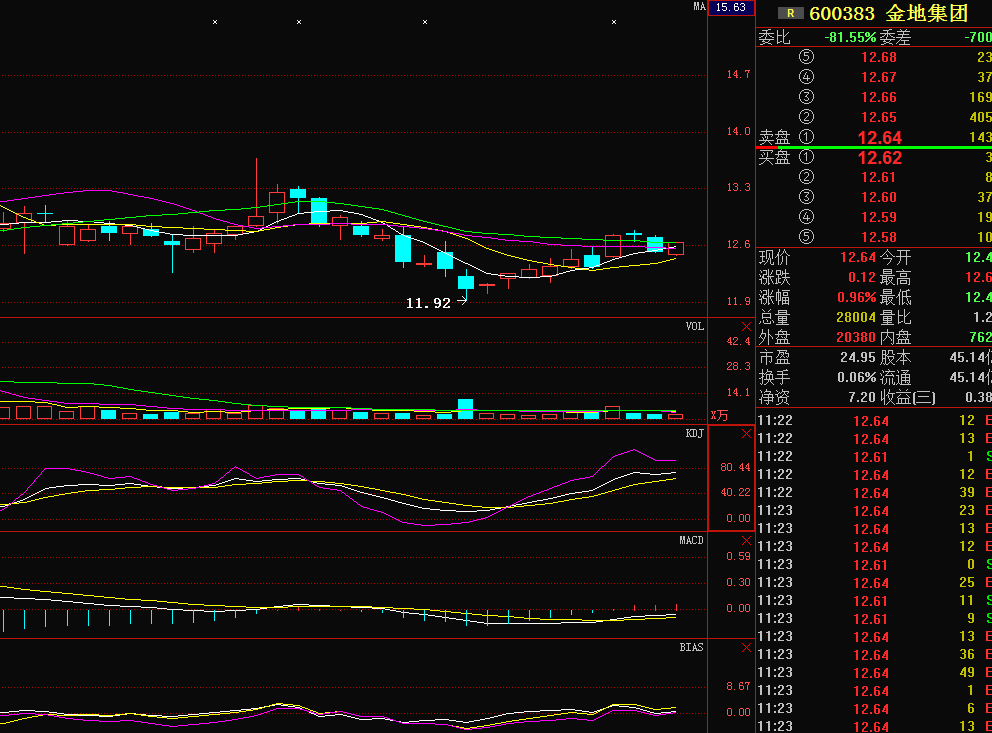Click the best bid price 12.62 in 买盘 row
Viewport: 992px width, 733px height.
[879, 157]
